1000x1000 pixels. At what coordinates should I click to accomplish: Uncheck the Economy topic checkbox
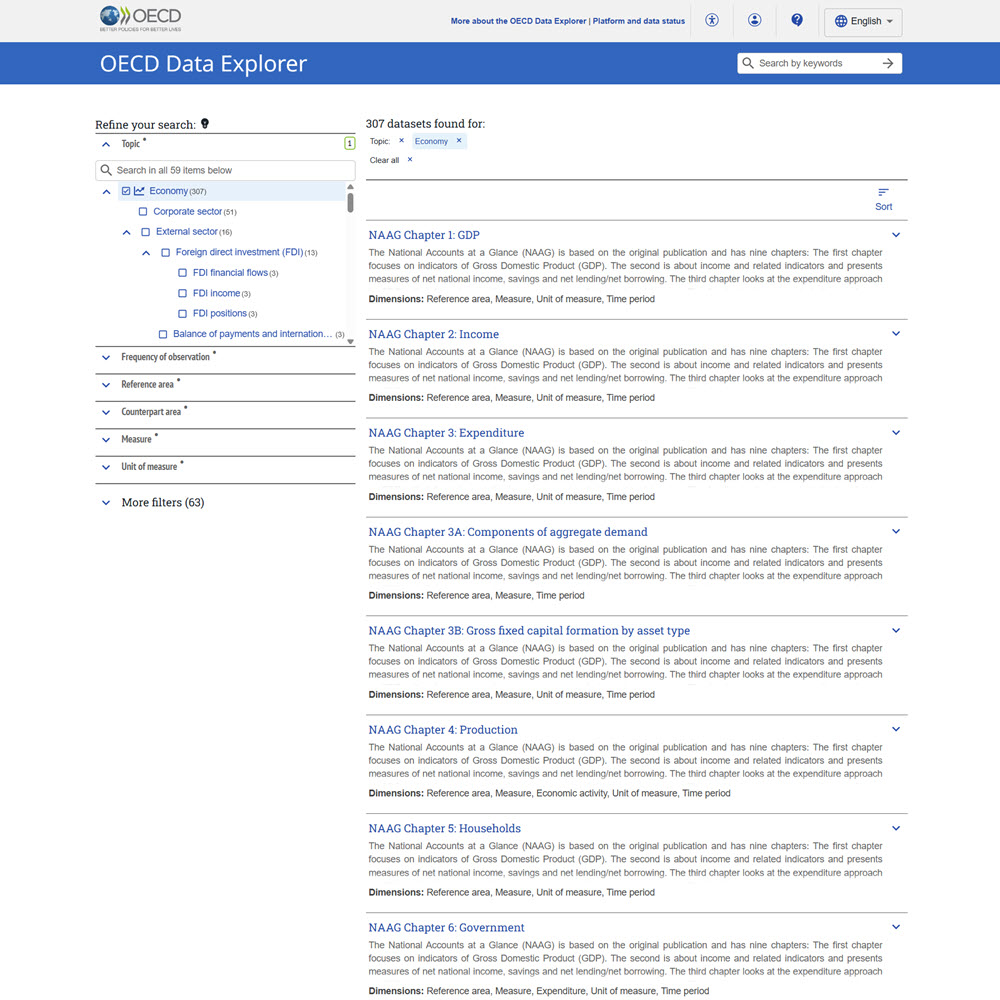[126, 191]
